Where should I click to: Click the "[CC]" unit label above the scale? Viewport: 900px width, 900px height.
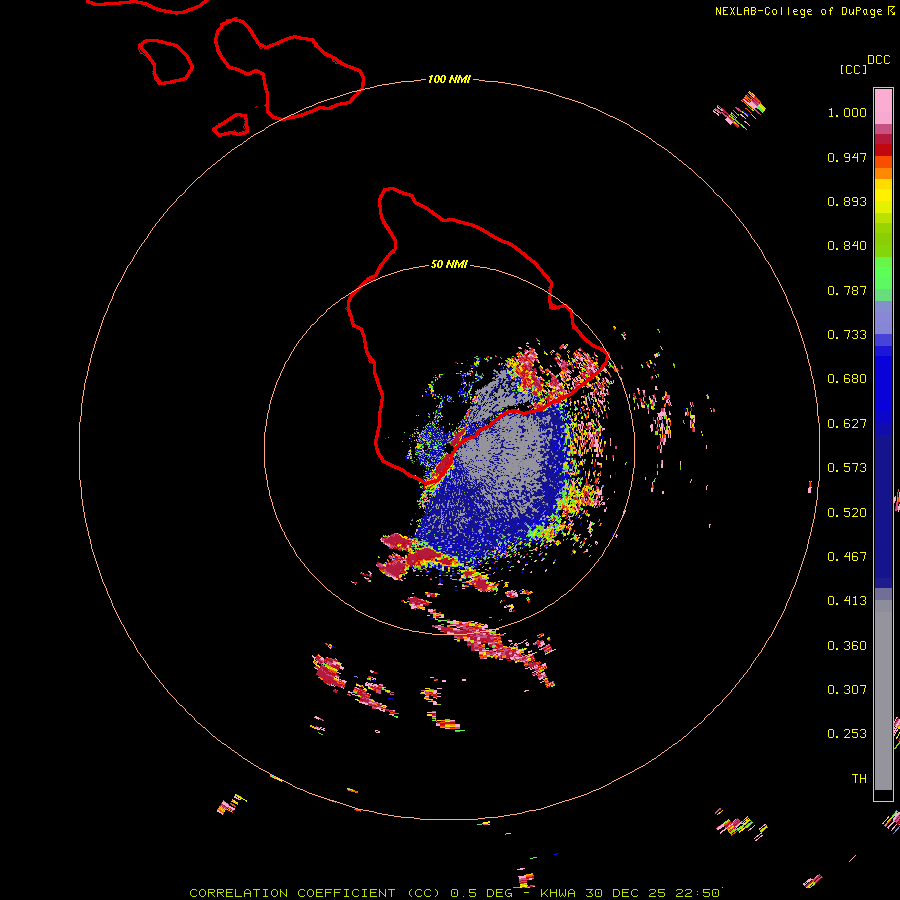(x=853, y=69)
